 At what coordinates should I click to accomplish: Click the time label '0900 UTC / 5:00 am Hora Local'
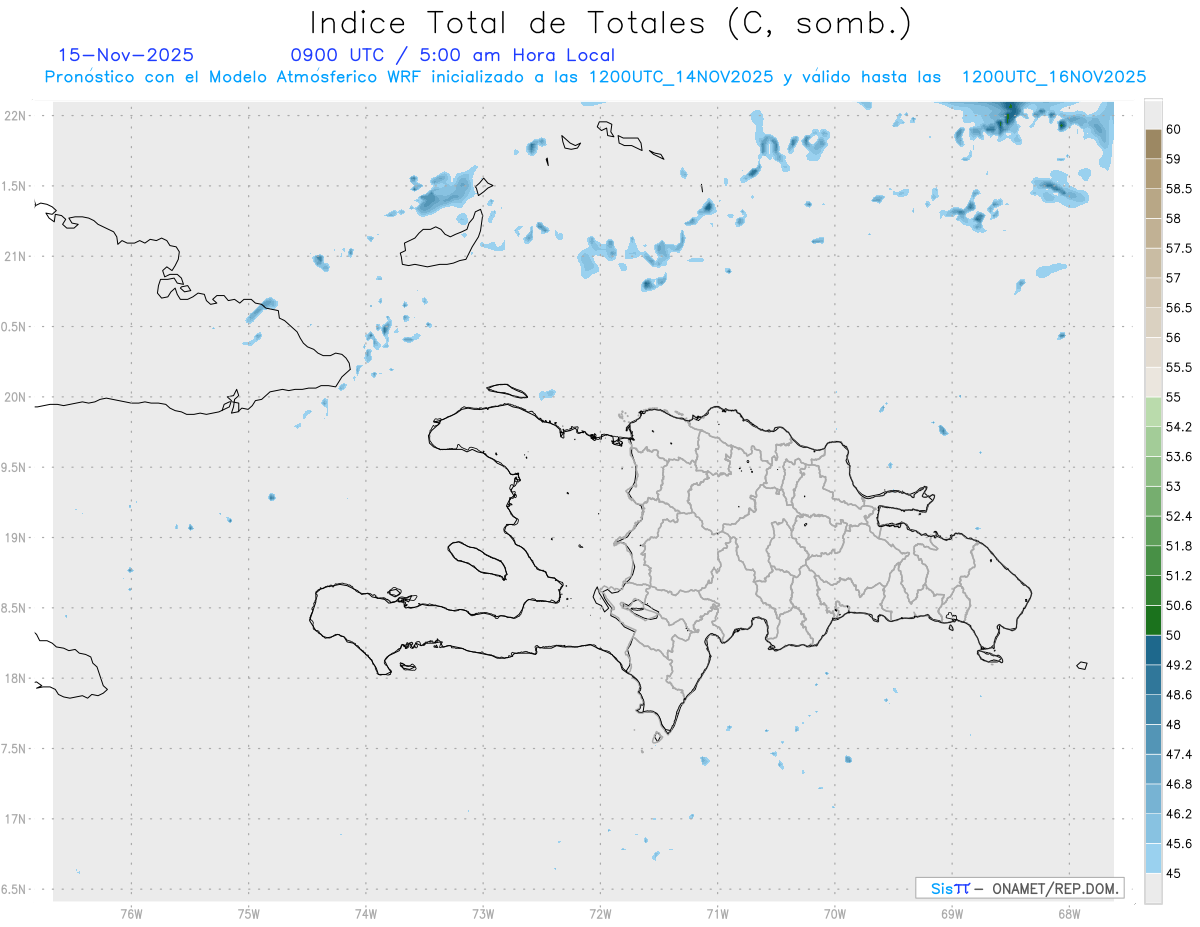452,55
